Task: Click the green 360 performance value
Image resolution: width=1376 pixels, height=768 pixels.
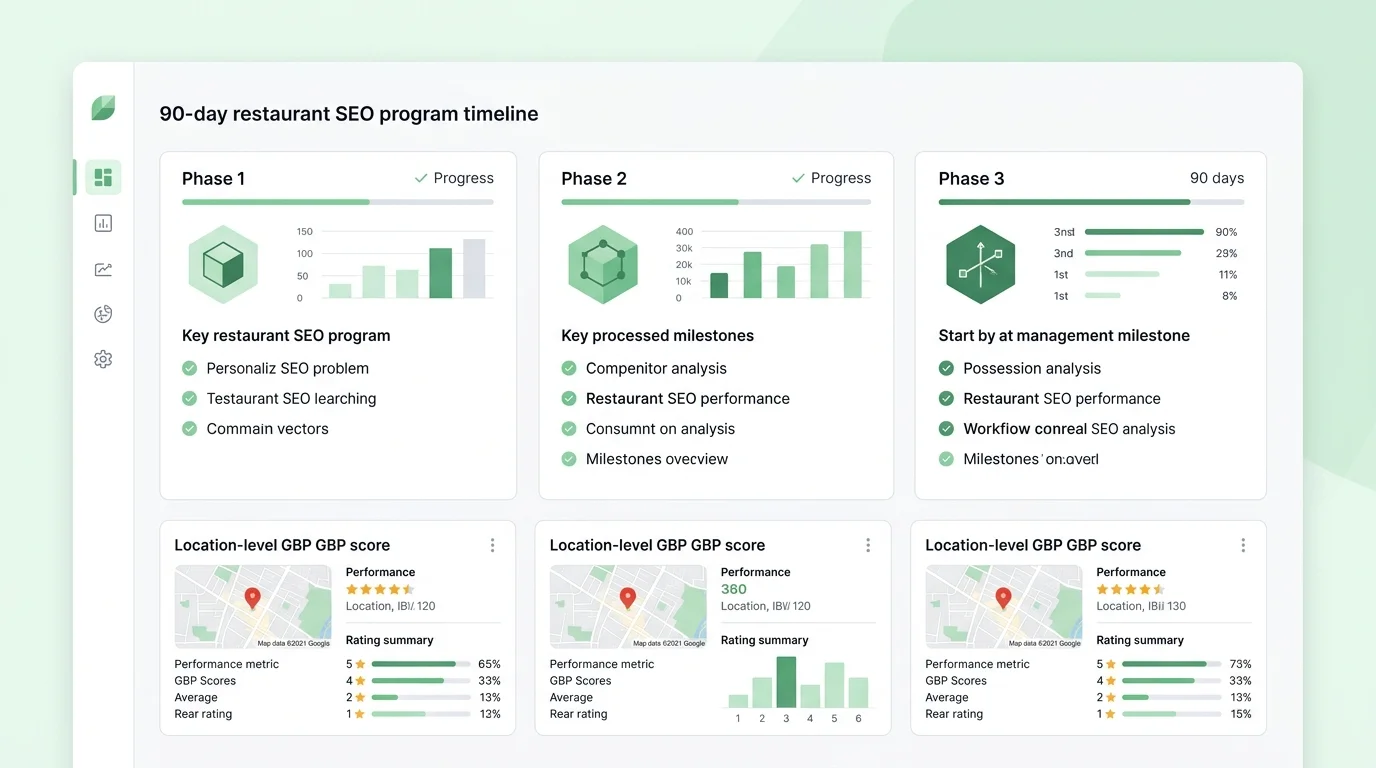Action: [734, 589]
